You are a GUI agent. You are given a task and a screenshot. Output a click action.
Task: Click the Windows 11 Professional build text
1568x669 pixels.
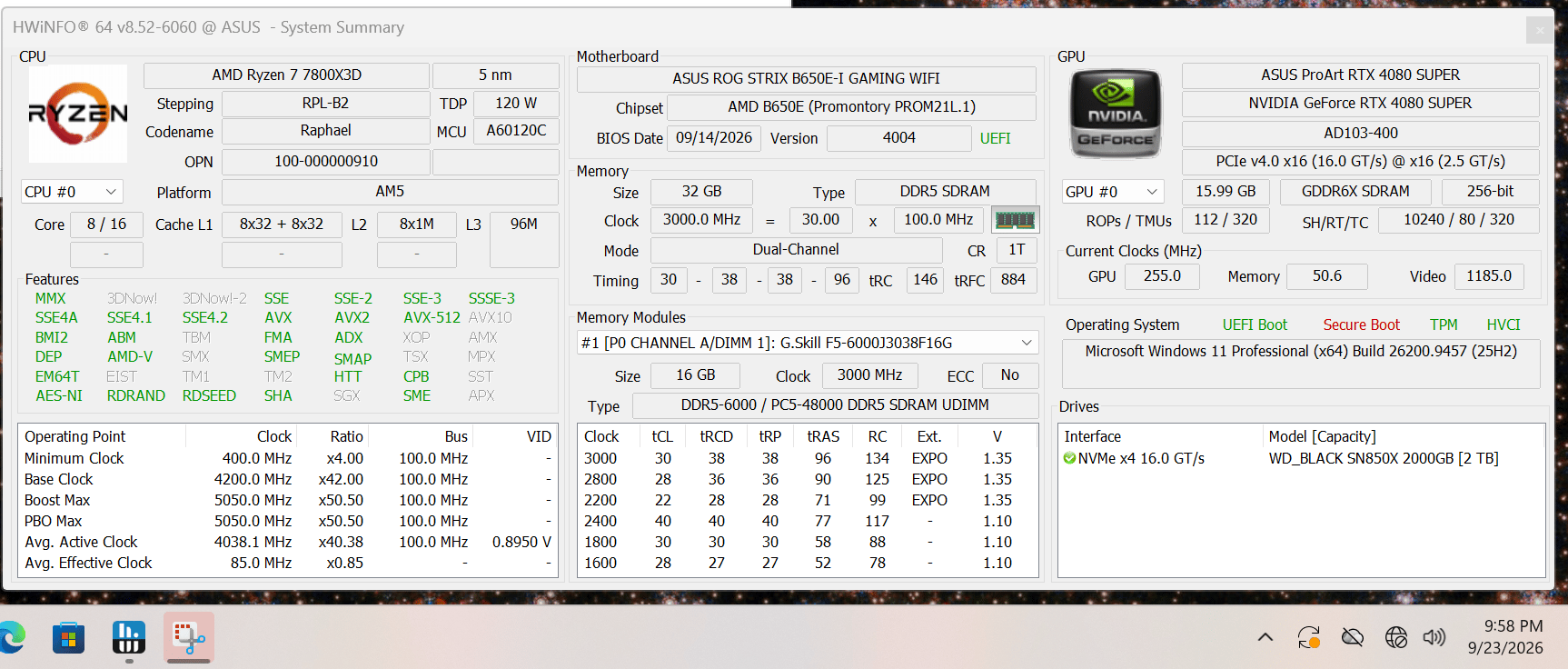[x=1301, y=352]
